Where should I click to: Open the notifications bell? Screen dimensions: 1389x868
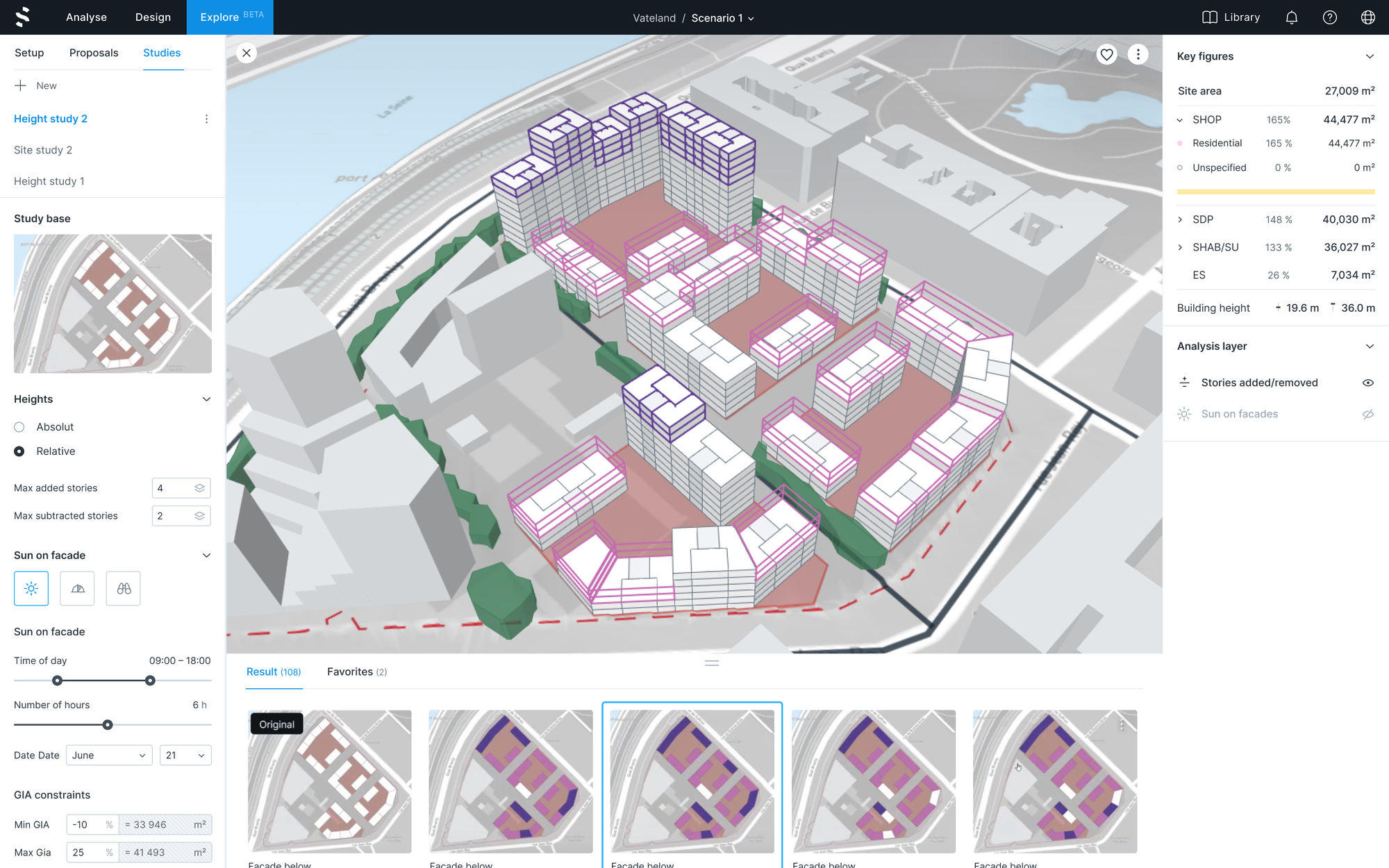pos(1292,17)
